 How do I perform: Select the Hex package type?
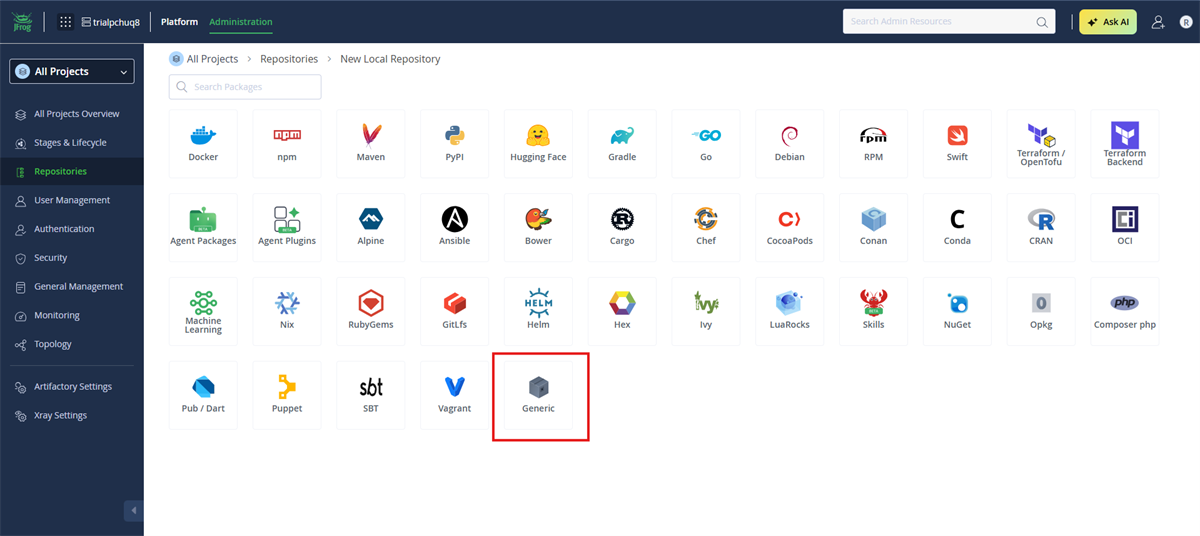point(622,312)
